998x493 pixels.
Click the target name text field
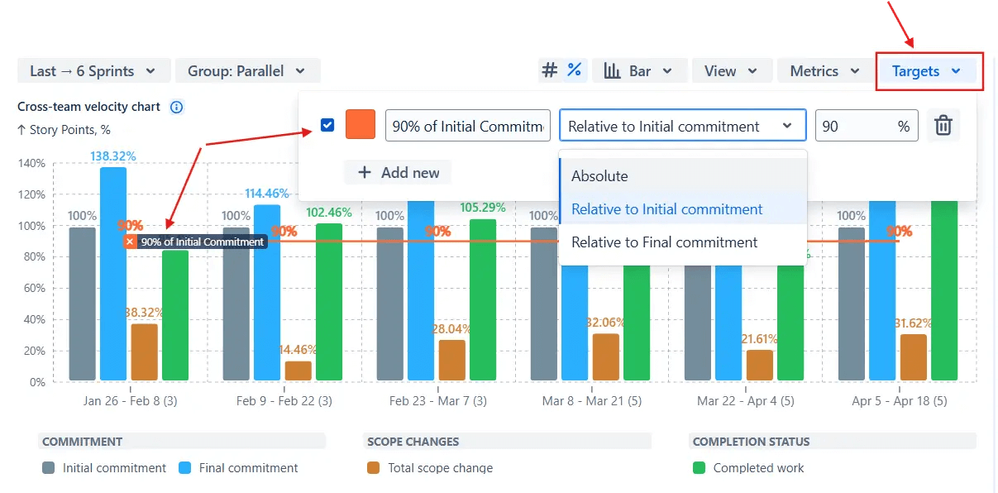tap(467, 126)
